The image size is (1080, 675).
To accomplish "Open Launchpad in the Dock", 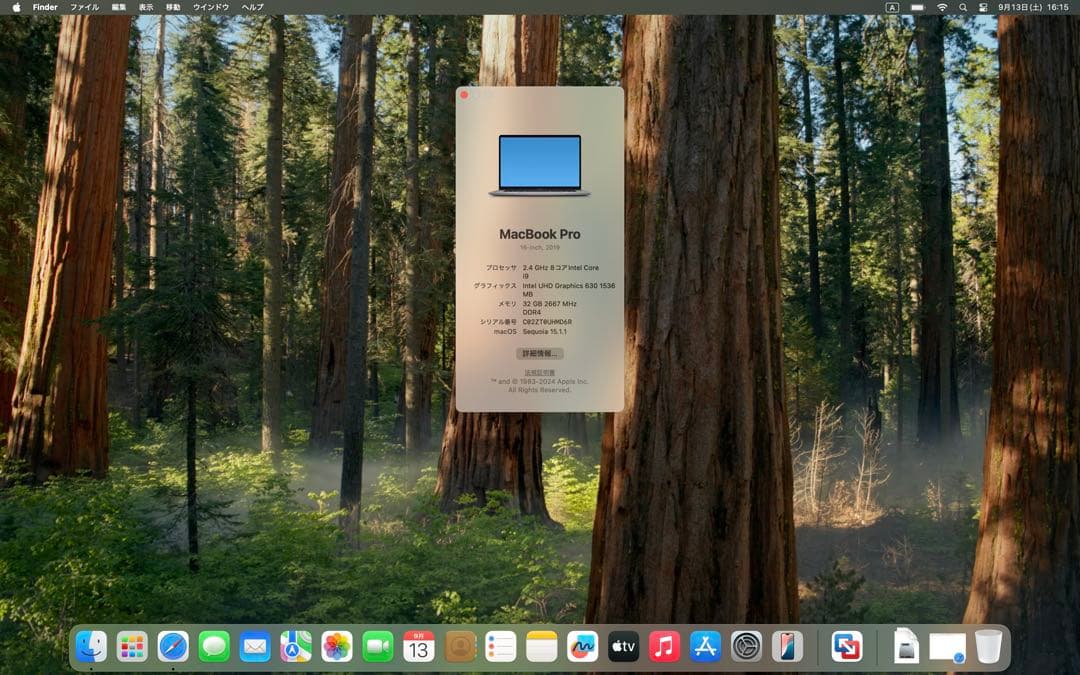I will 132,647.
